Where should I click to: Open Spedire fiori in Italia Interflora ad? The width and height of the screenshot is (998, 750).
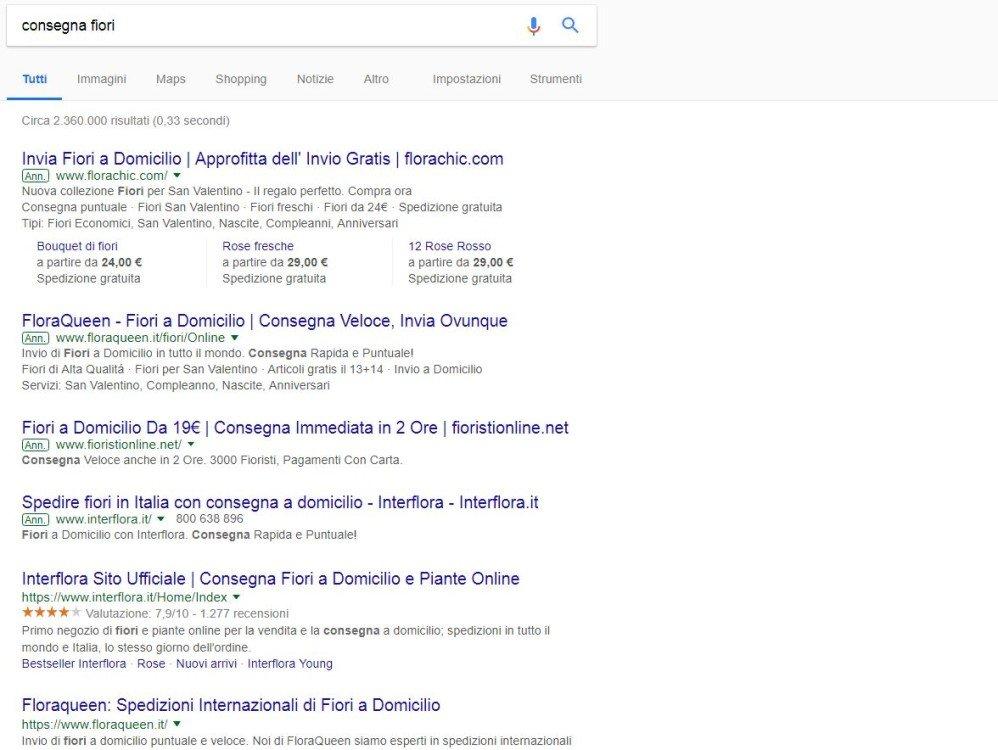point(280,502)
